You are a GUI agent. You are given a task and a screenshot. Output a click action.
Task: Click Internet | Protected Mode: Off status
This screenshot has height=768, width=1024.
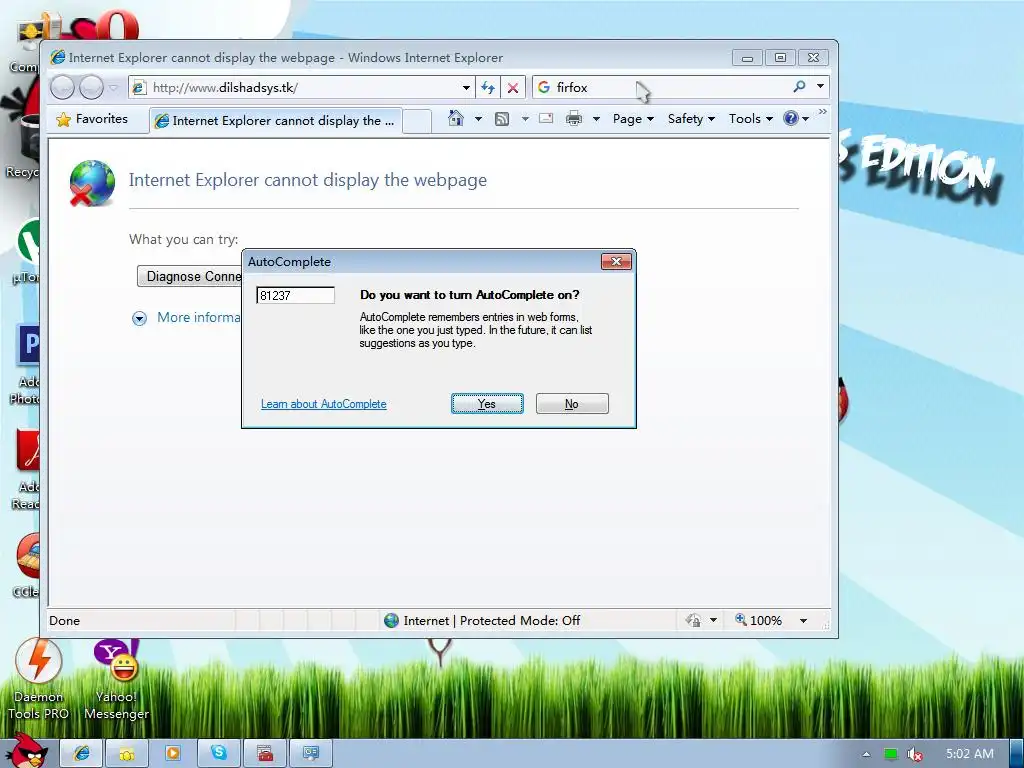click(482, 620)
